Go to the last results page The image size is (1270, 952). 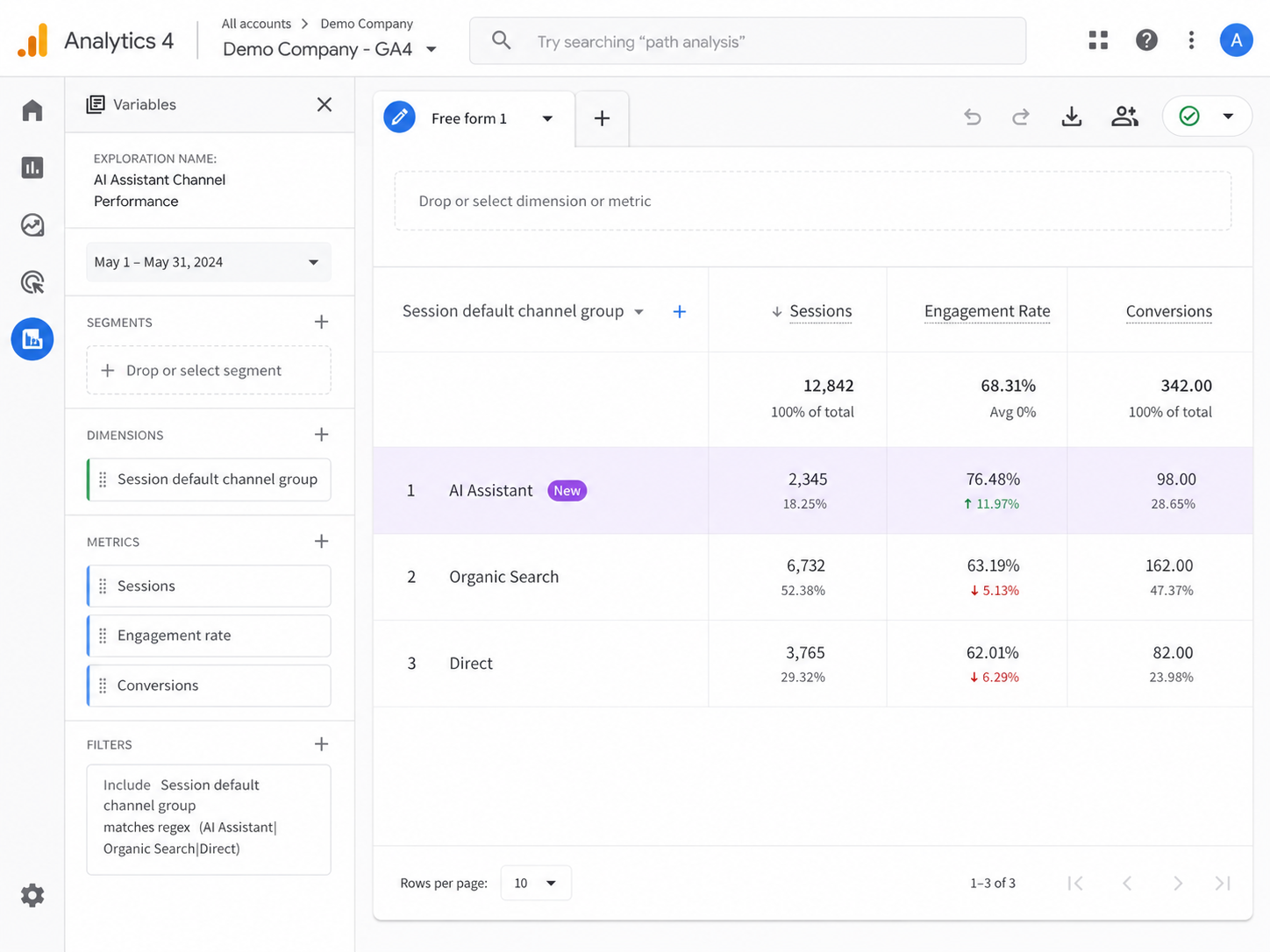(1223, 883)
